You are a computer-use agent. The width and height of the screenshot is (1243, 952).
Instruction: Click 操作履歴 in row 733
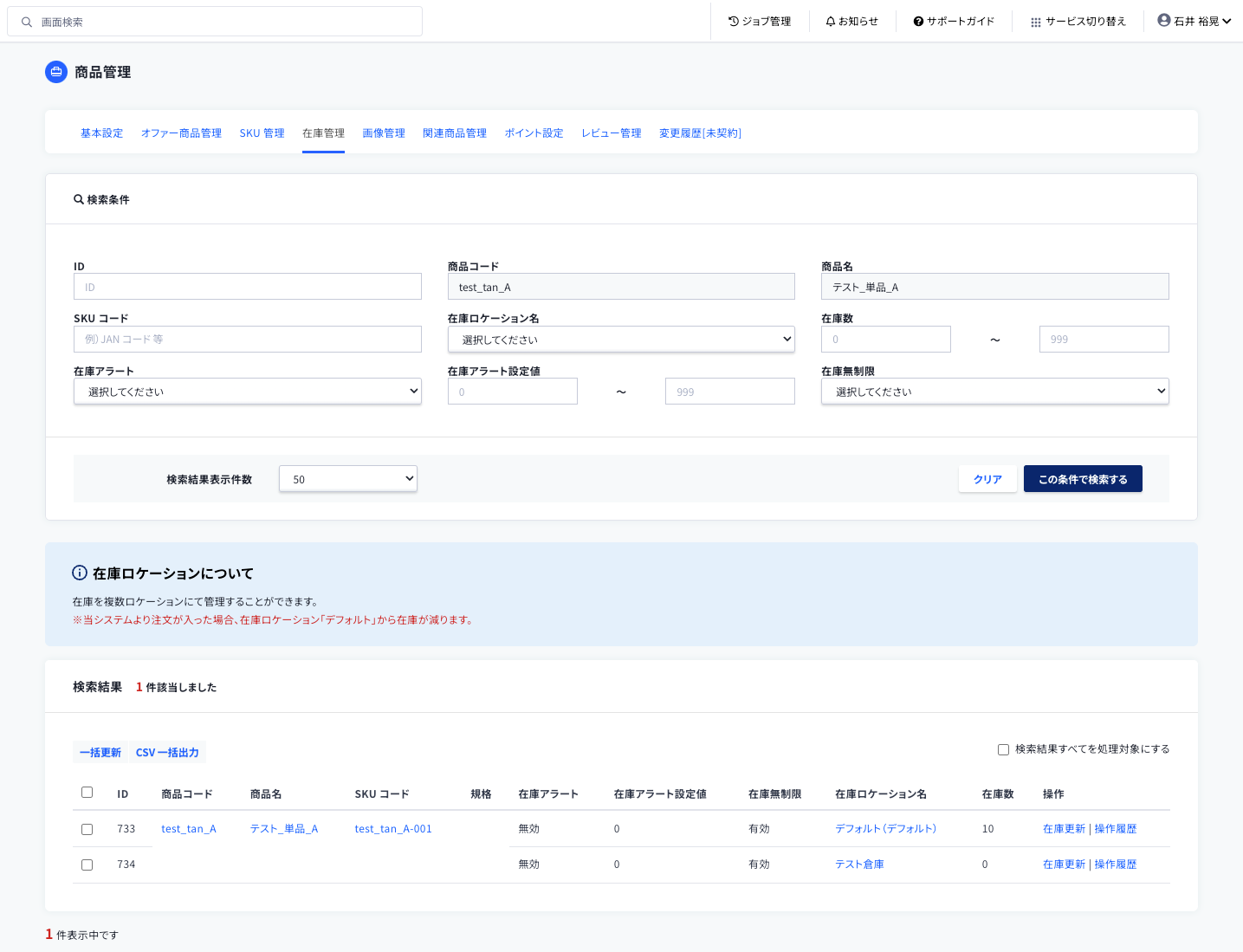1116,829
